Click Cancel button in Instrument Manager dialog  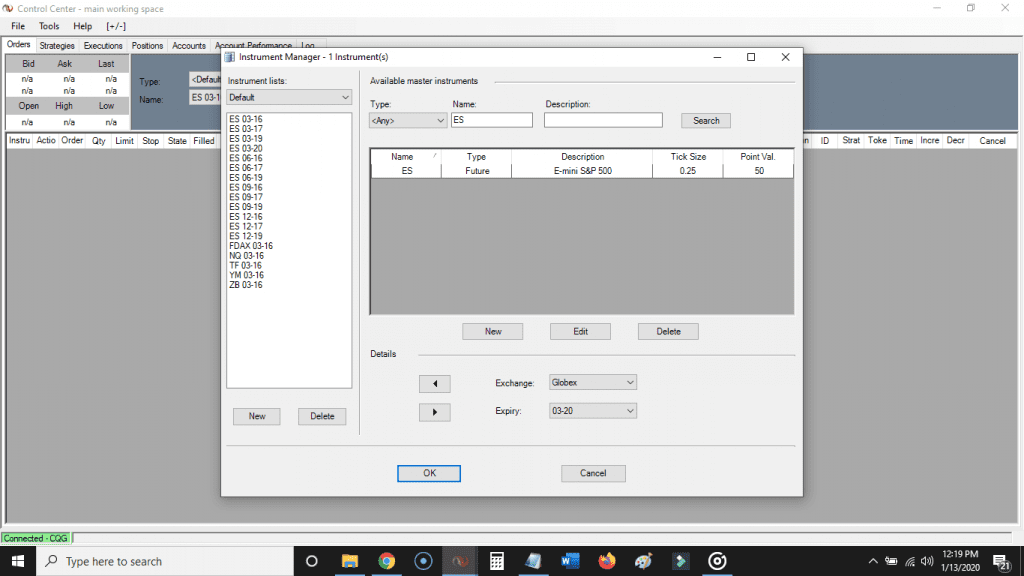(593, 473)
